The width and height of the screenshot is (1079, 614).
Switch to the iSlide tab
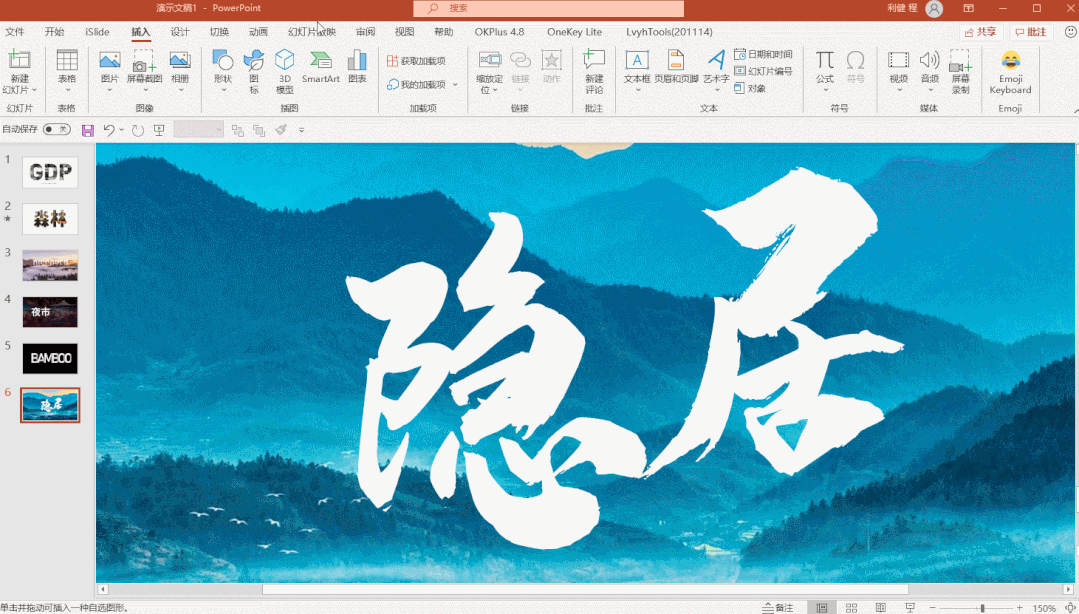click(x=97, y=32)
